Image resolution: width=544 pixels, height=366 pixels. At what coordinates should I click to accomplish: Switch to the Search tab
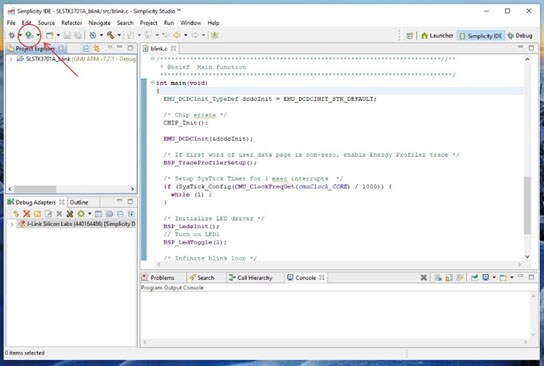[x=202, y=278]
